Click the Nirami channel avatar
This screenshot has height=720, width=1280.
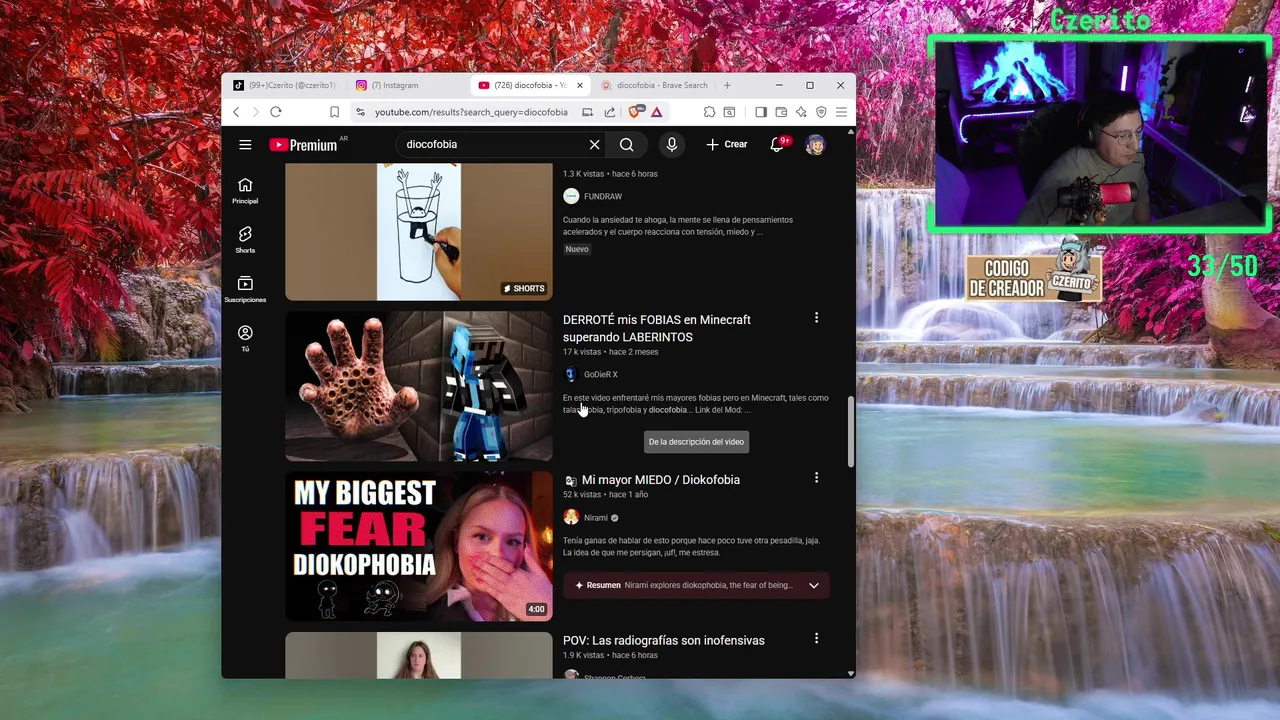pos(571,517)
